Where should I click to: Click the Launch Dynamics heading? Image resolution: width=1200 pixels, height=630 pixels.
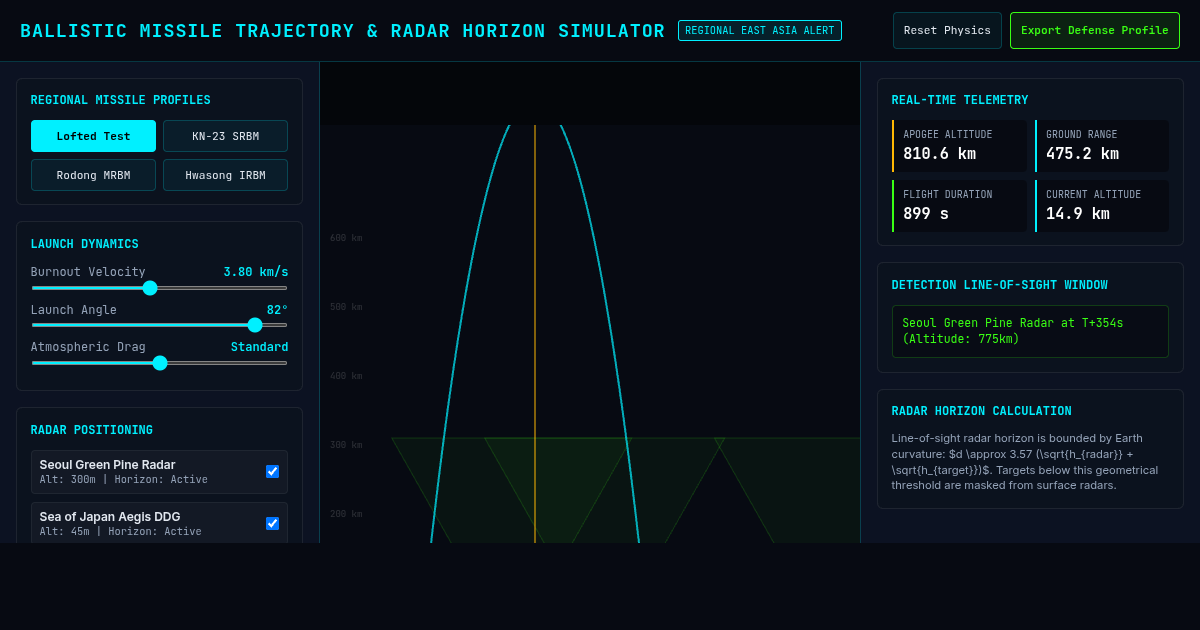pos(84,244)
